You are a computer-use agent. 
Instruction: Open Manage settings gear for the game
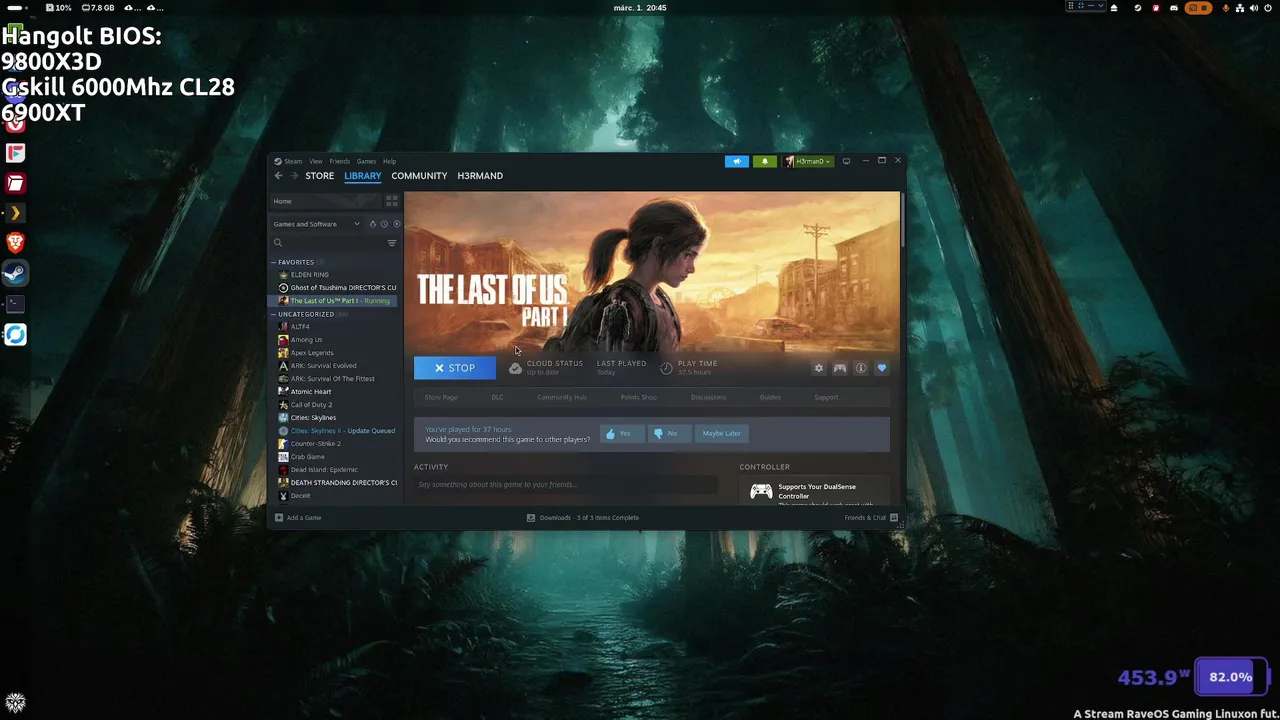[x=818, y=368]
